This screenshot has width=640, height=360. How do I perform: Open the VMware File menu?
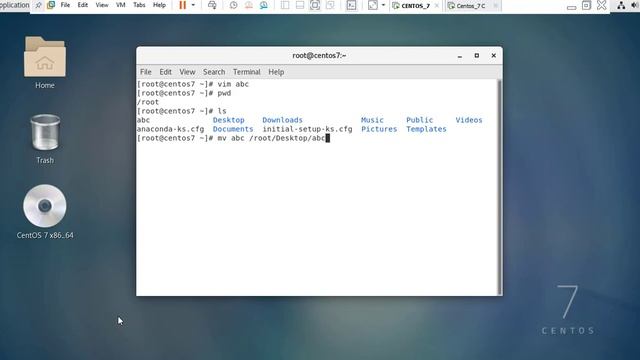coord(65,5)
